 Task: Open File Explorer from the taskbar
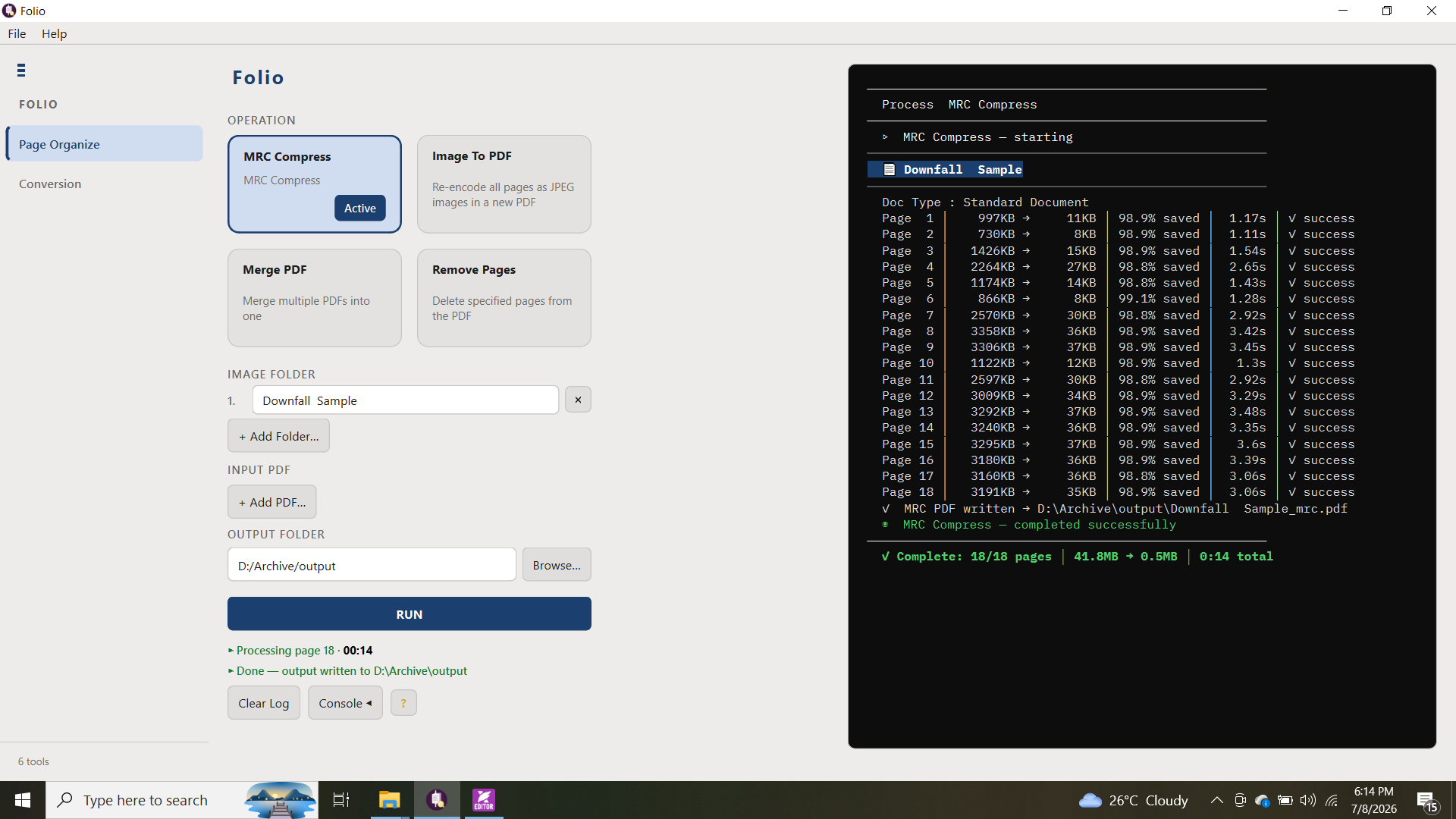[389, 800]
